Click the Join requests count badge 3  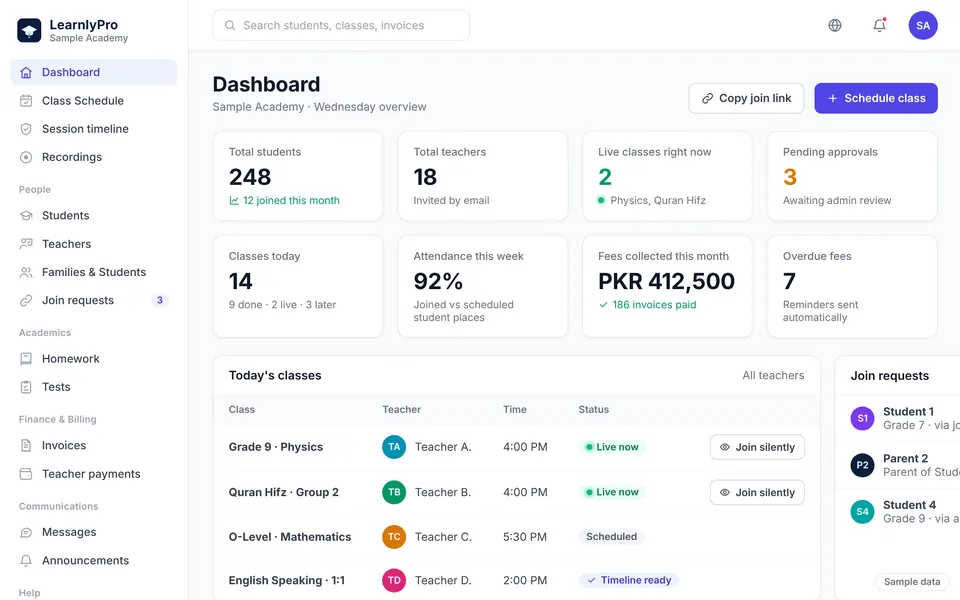pyautogui.click(x=160, y=300)
